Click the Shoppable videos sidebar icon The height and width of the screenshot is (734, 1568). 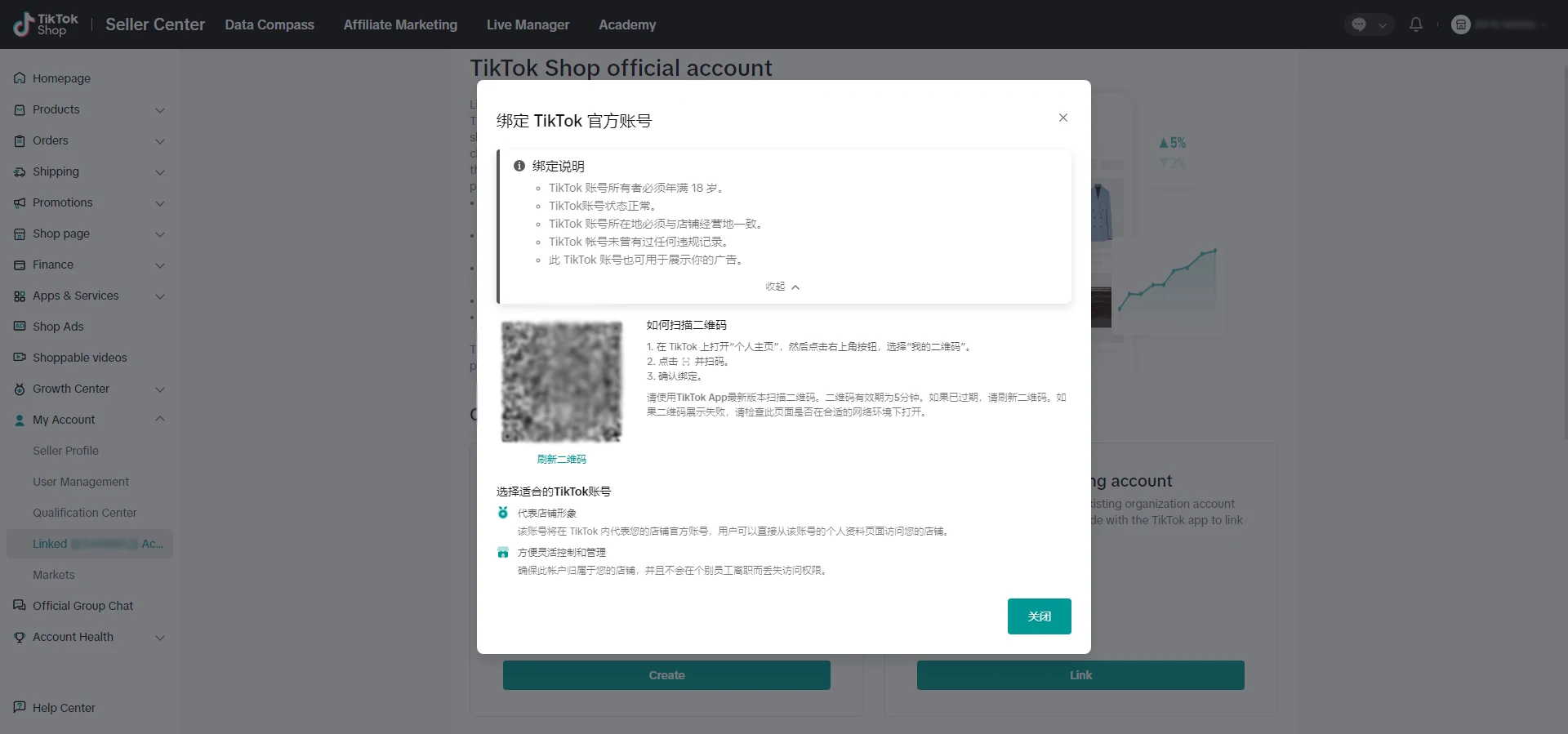[x=20, y=358]
